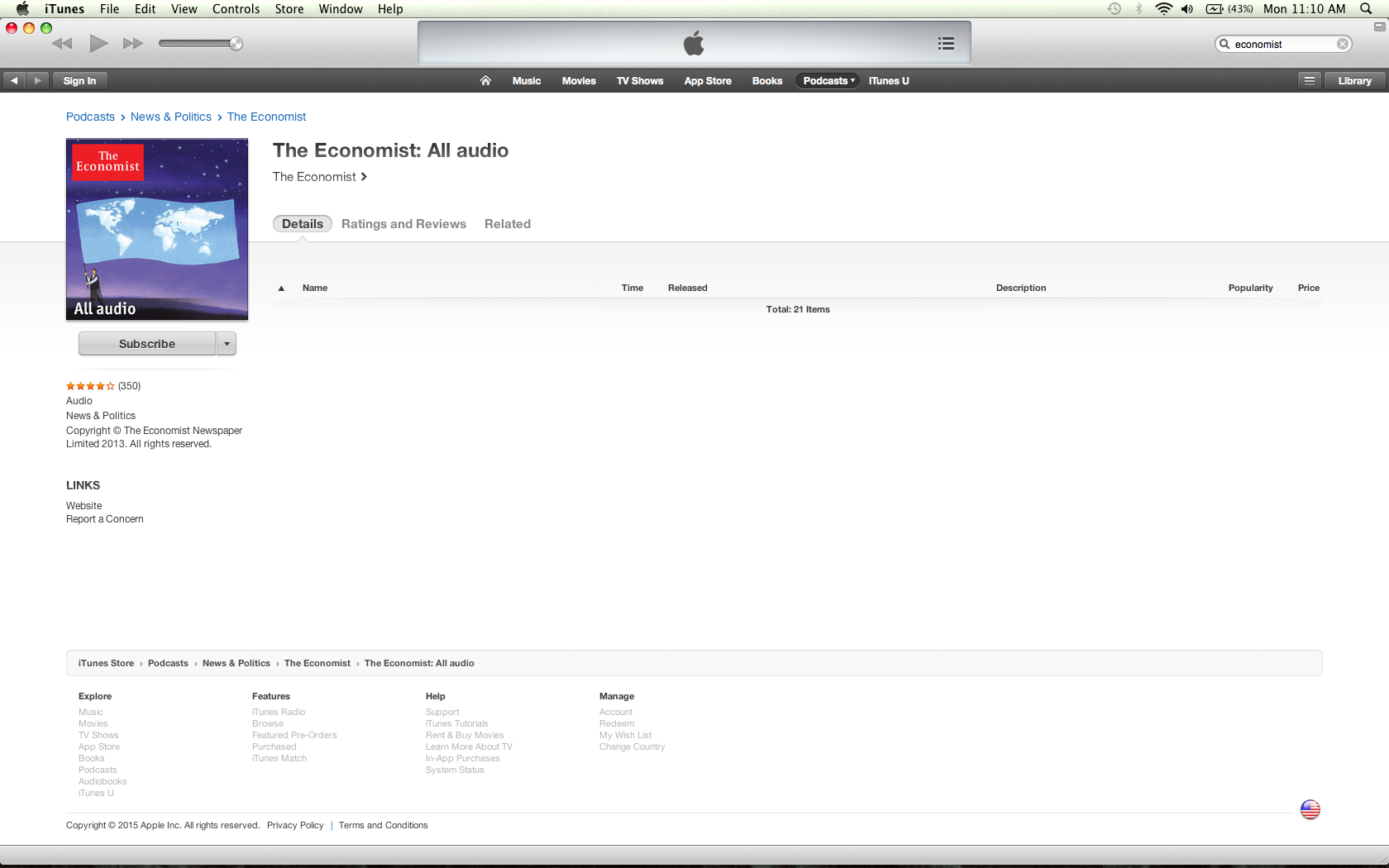This screenshot has width=1389, height=868.
Task: Click the volume speaker menu bar icon
Action: pos(1187,9)
